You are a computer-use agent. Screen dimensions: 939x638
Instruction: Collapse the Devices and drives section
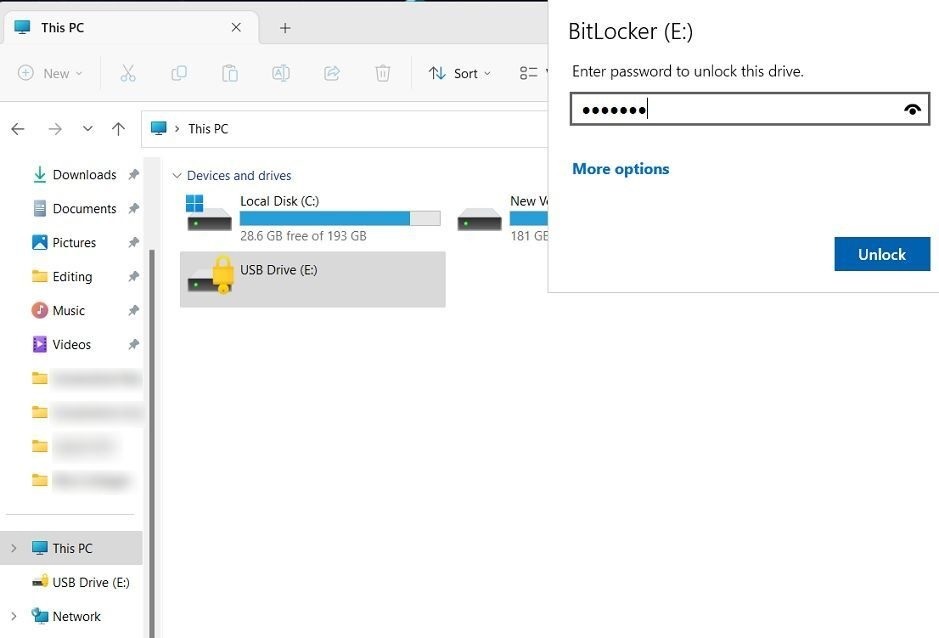click(177, 175)
